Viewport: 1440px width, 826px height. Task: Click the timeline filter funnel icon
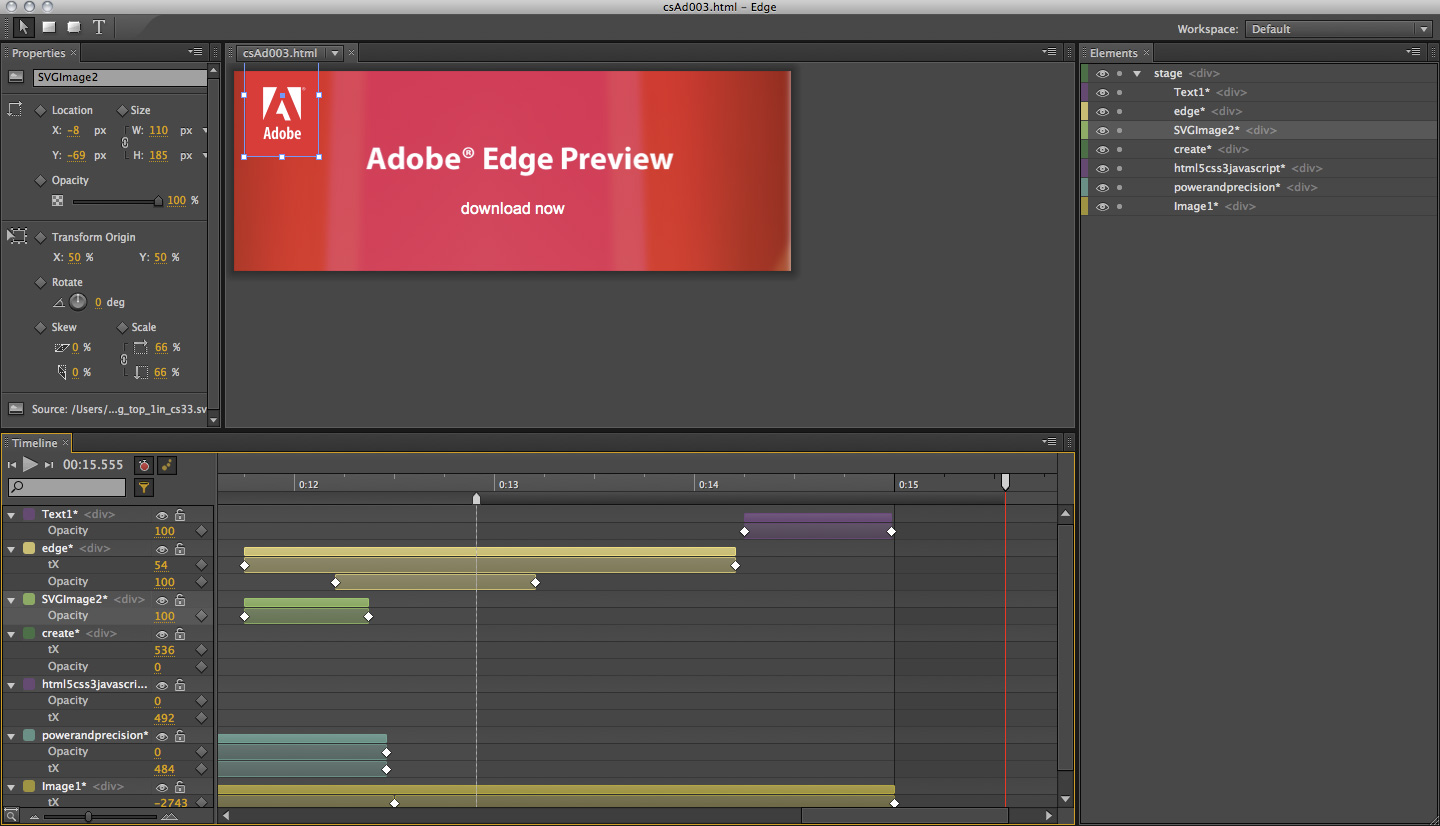[144, 488]
